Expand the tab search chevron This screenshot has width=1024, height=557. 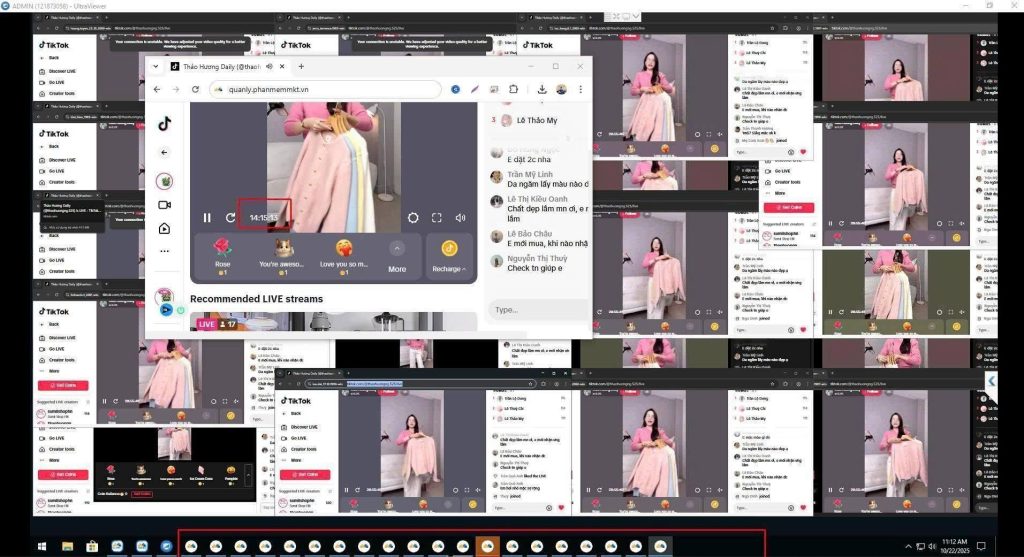pos(155,67)
